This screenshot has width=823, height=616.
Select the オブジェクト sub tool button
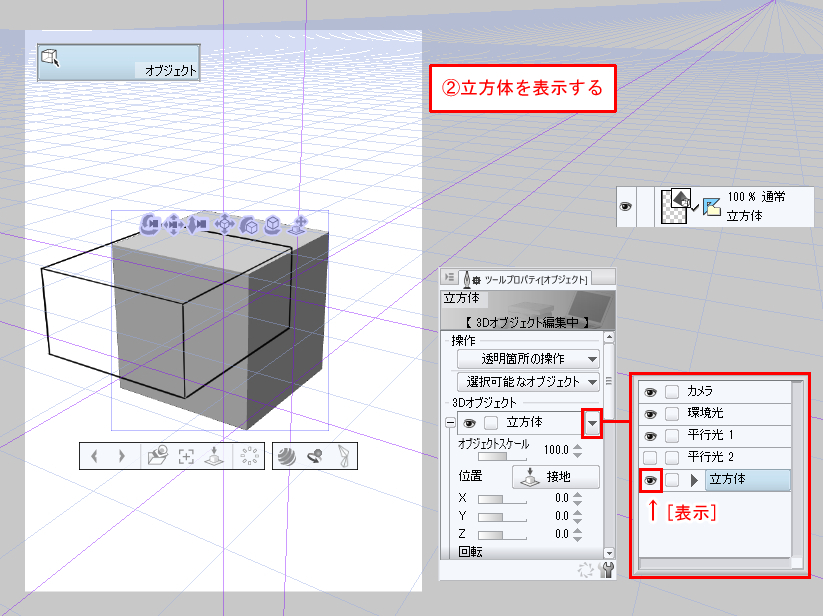point(119,62)
